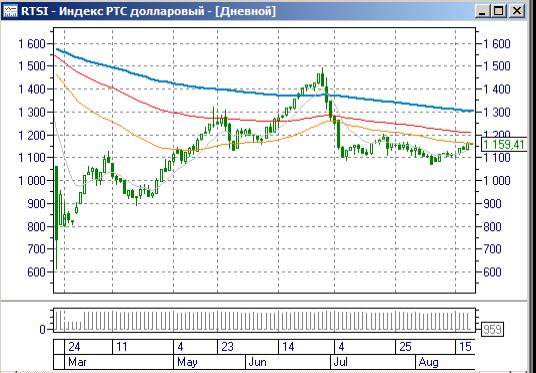Viewport: 536px width, 373px height.
Task: Click inside the volume histogram panel
Action: click(264, 320)
